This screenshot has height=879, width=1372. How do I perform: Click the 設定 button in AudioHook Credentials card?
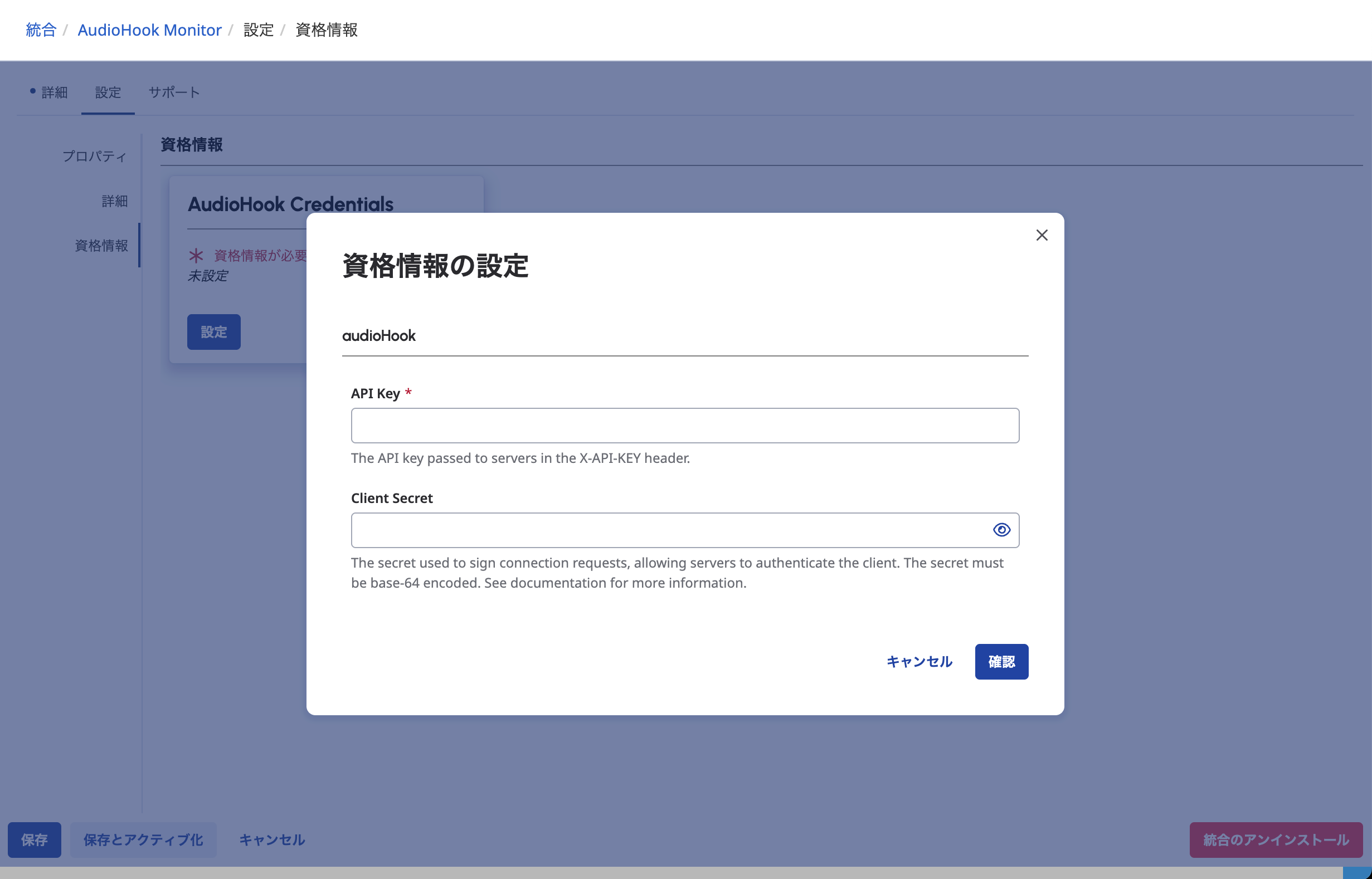(x=214, y=331)
